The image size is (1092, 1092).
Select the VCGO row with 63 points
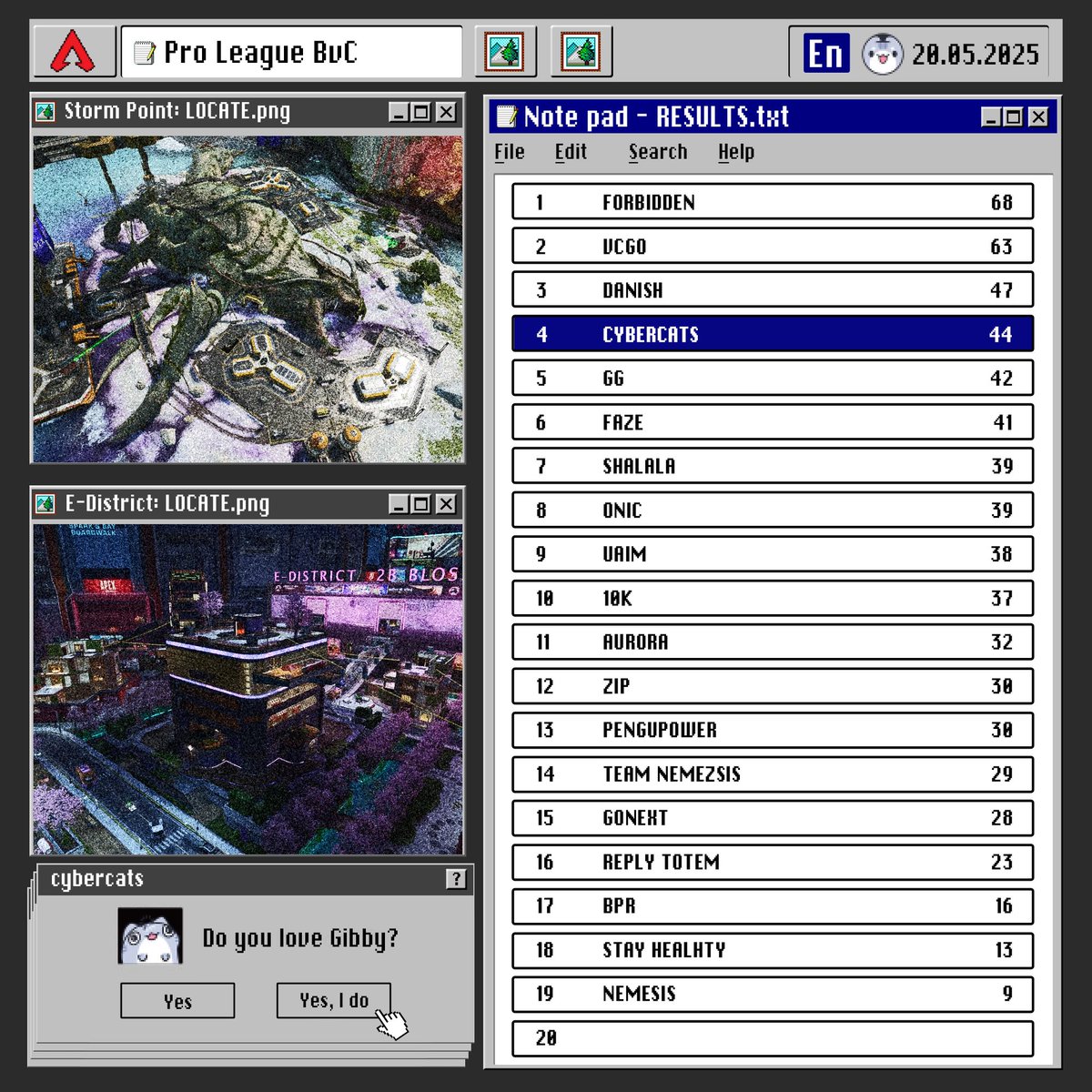[773, 246]
